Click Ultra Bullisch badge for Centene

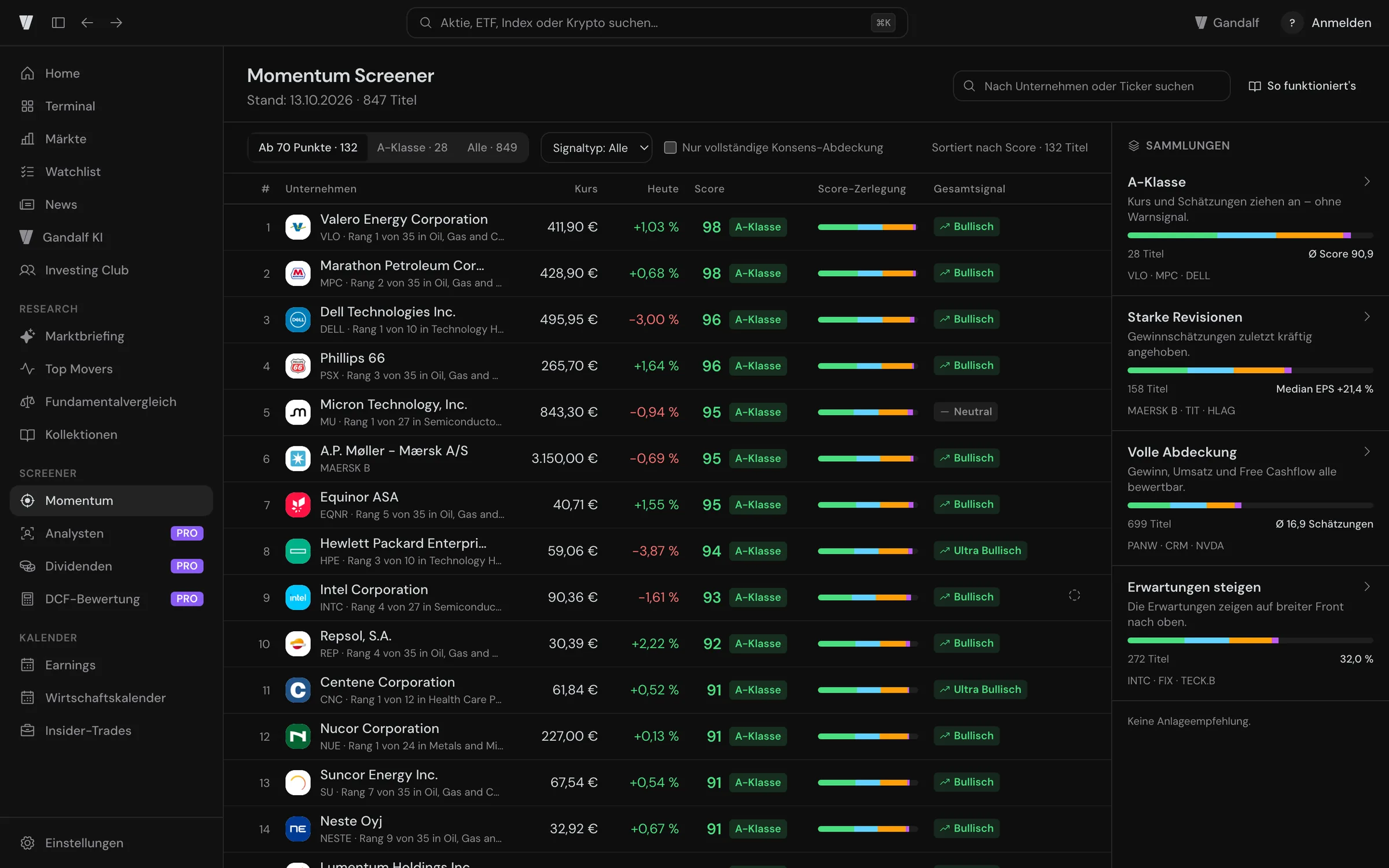point(980,690)
